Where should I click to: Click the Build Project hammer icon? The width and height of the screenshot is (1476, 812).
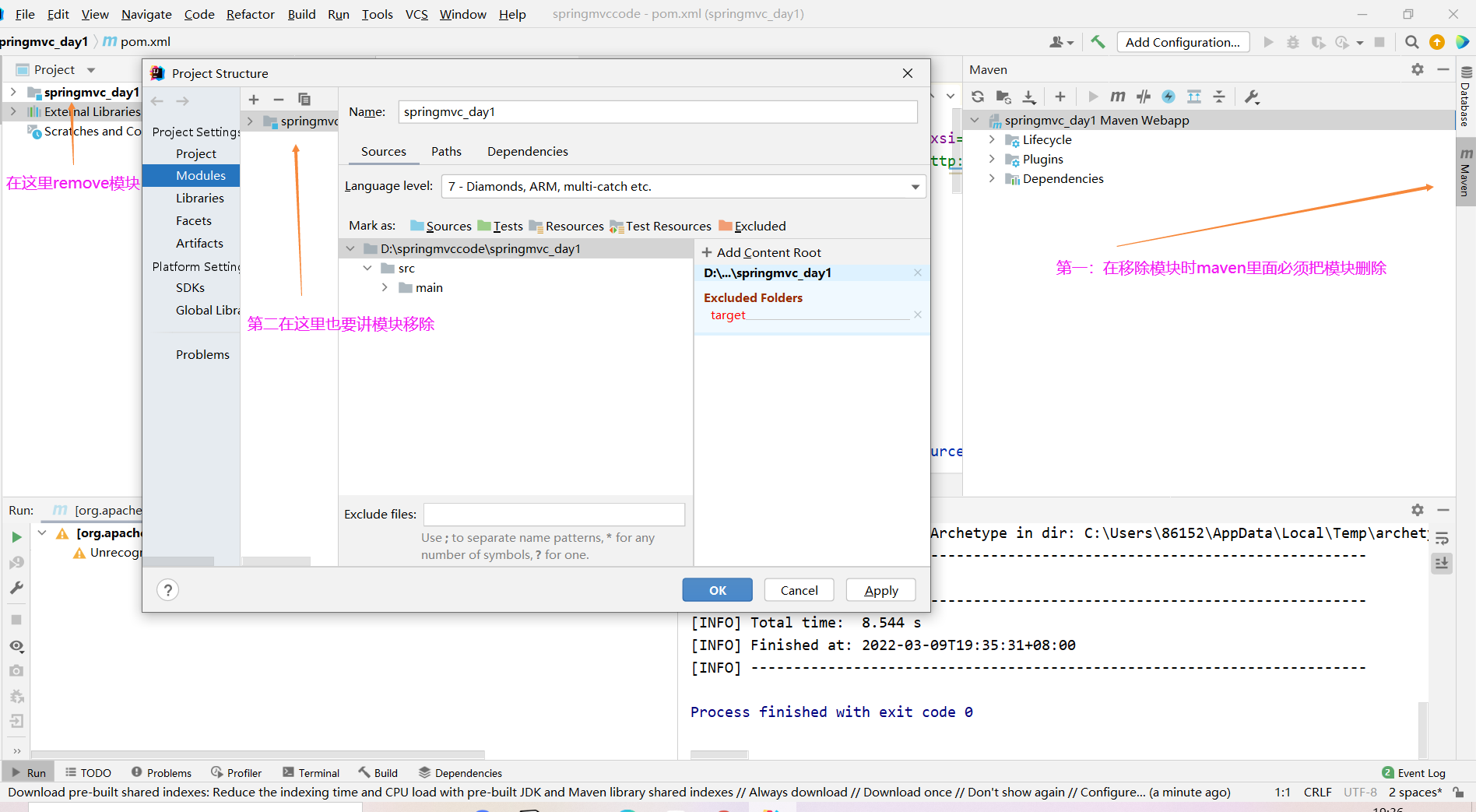[x=1098, y=42]
